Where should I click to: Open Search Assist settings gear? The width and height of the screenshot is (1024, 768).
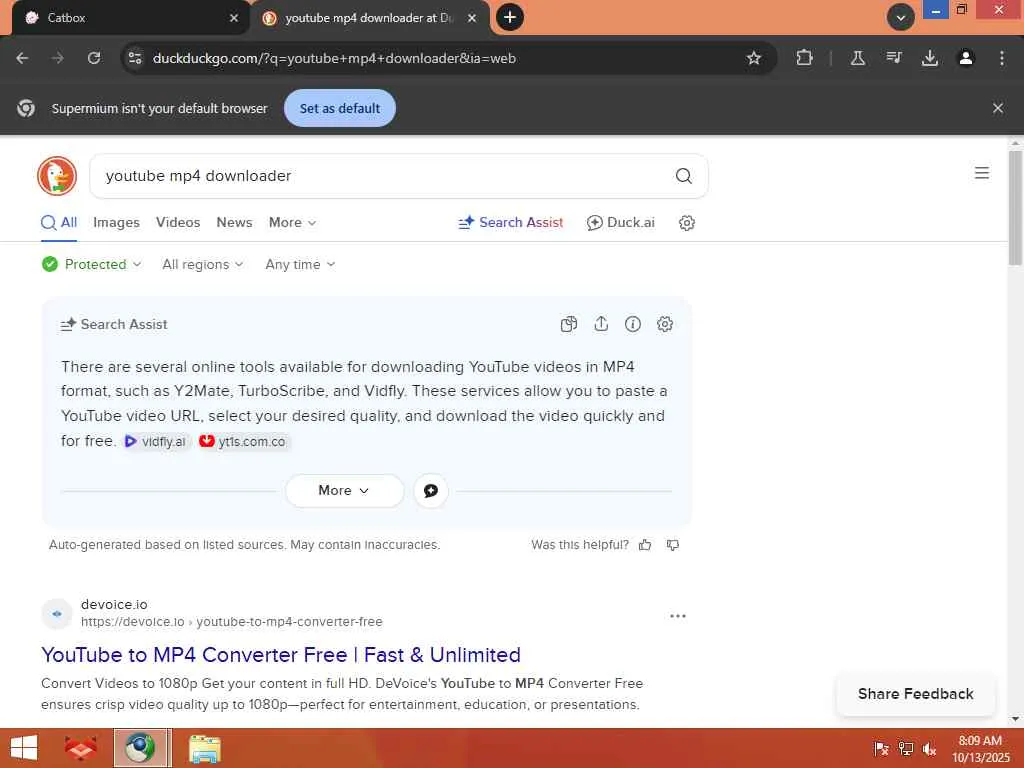[x=665, y=324]
